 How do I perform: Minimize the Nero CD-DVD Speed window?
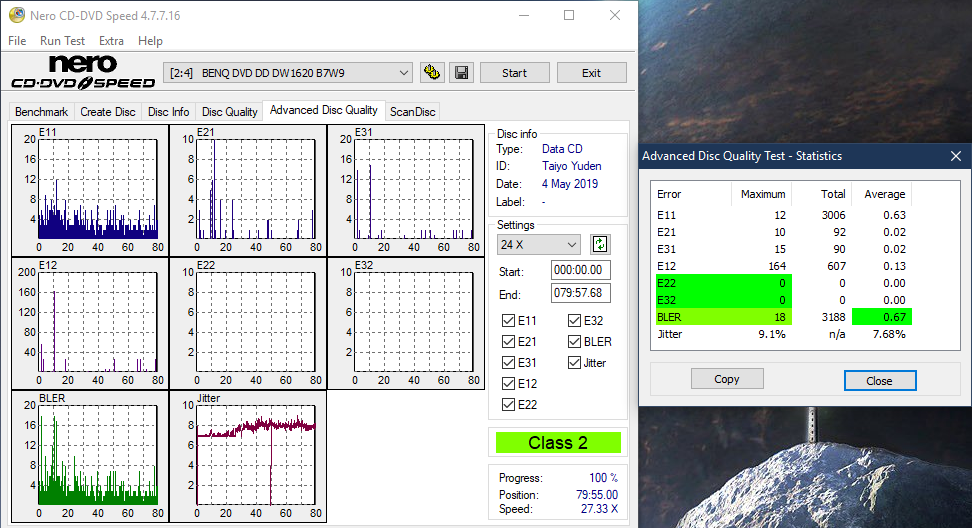click(x=523, y=15)
